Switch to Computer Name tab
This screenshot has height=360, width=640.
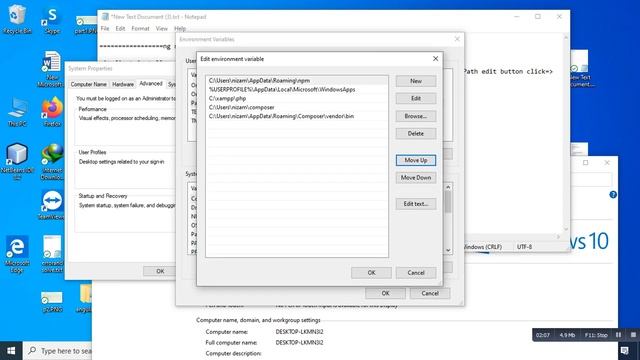tap(89, 84)
